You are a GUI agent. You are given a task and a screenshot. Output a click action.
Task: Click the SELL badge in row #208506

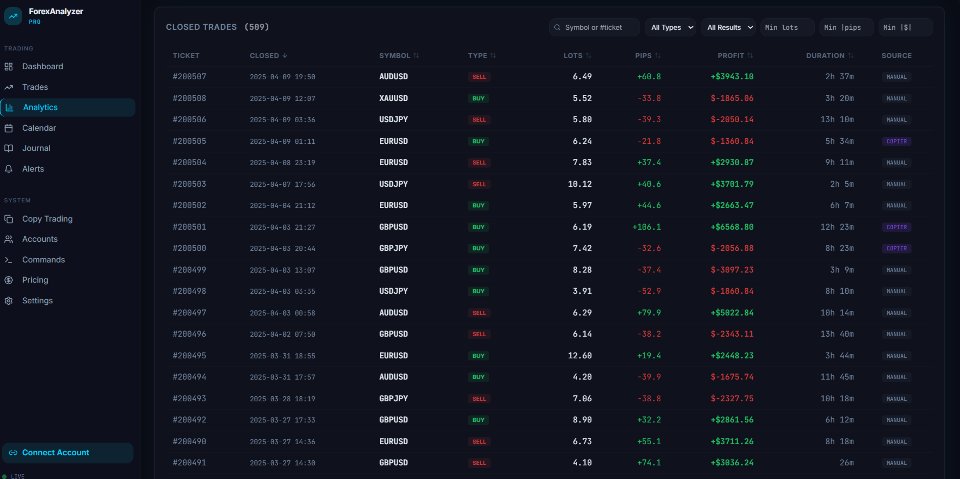tap(479, 120)
